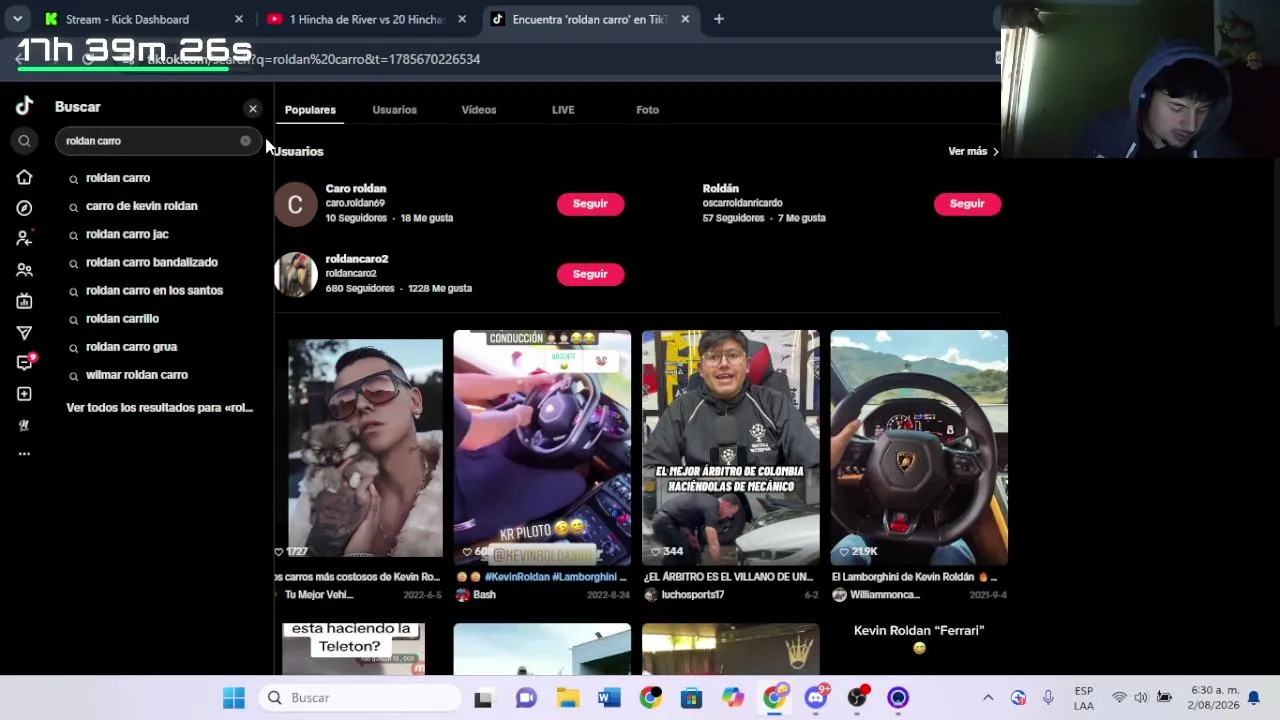Select suggestion 'roldan carrillo'
Image resolution: width=1280 pixels, height=720 pixels.
(x=122, y=318)
